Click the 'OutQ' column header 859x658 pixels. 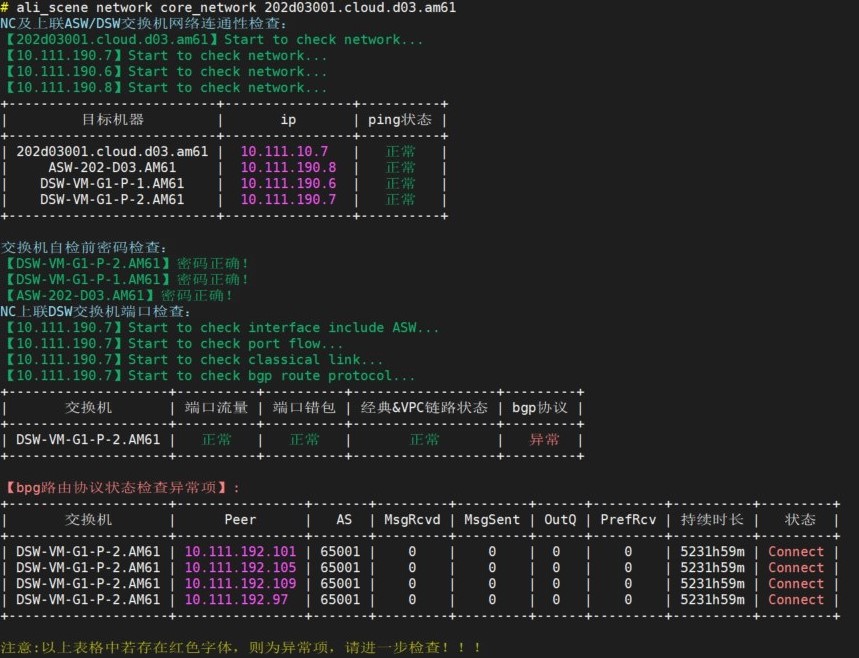pos(560,519)
